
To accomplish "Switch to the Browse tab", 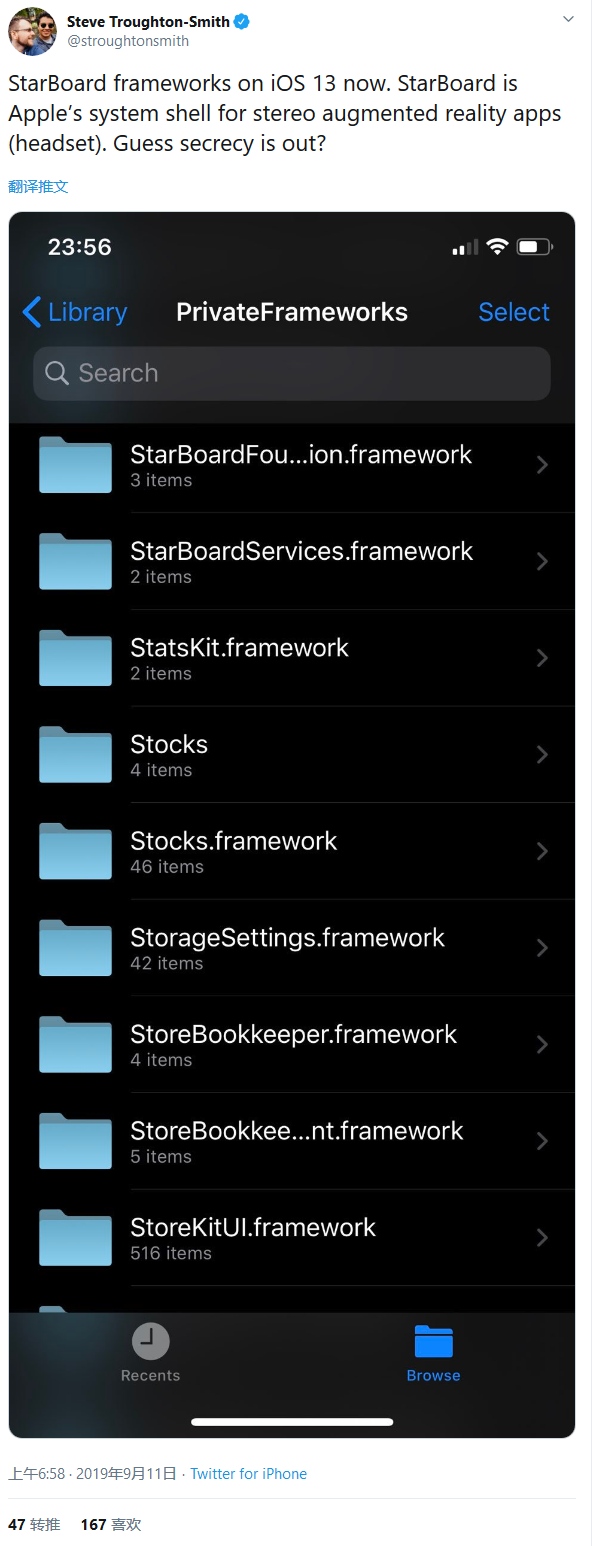I will tap(433, 1353).
